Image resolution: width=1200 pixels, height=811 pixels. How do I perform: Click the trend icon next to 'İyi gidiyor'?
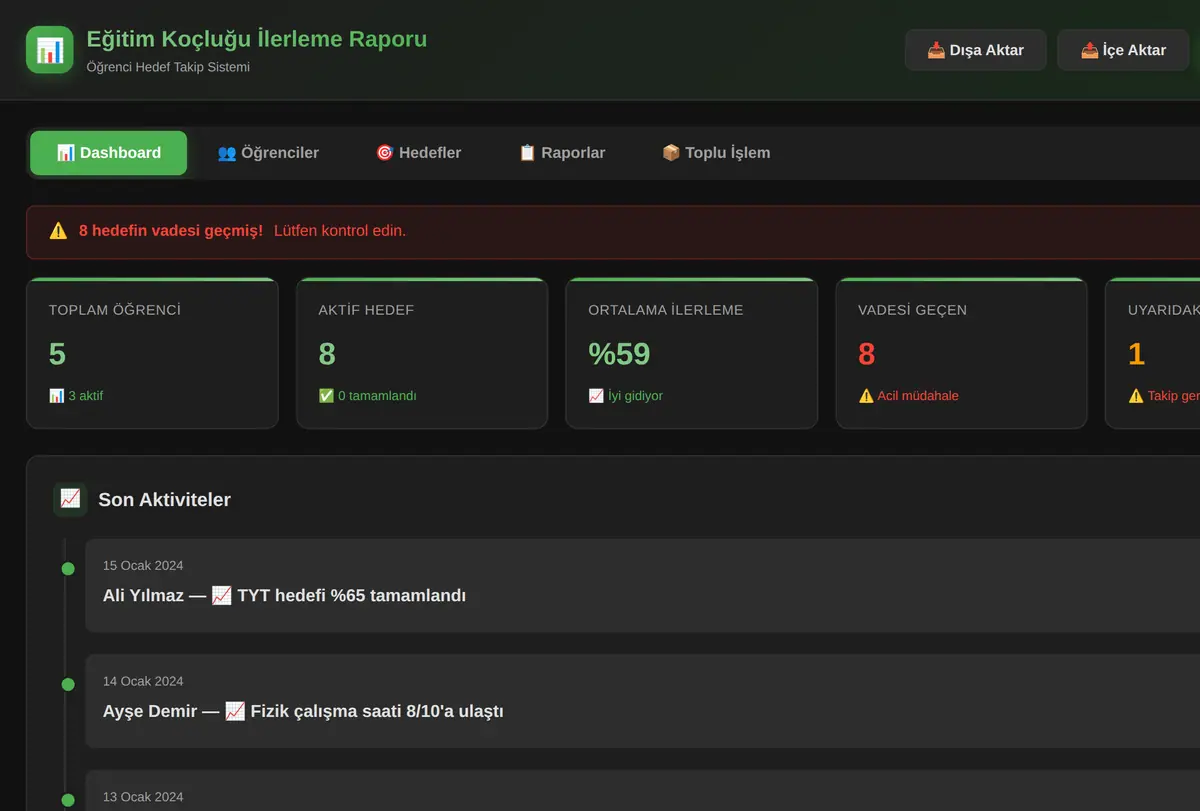click(x=596, y=396)
